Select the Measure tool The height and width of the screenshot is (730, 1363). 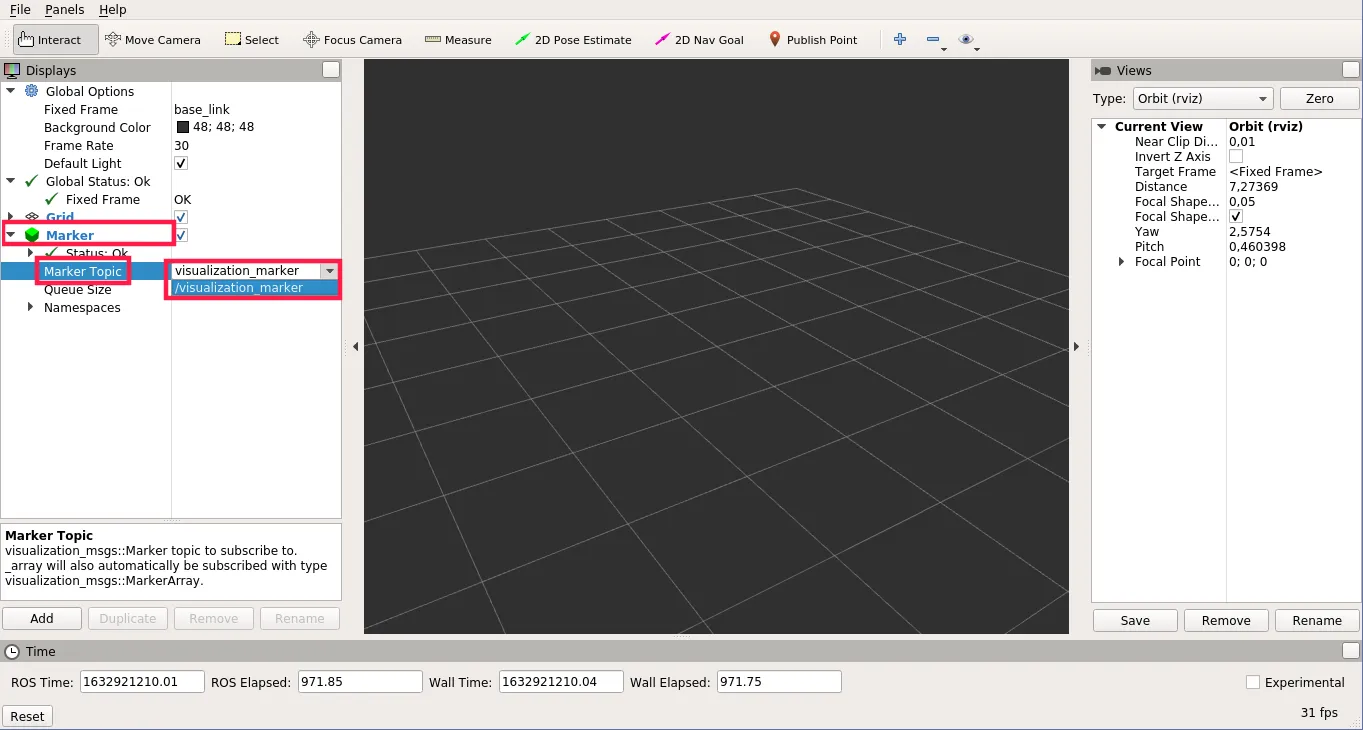pos(458,39)
